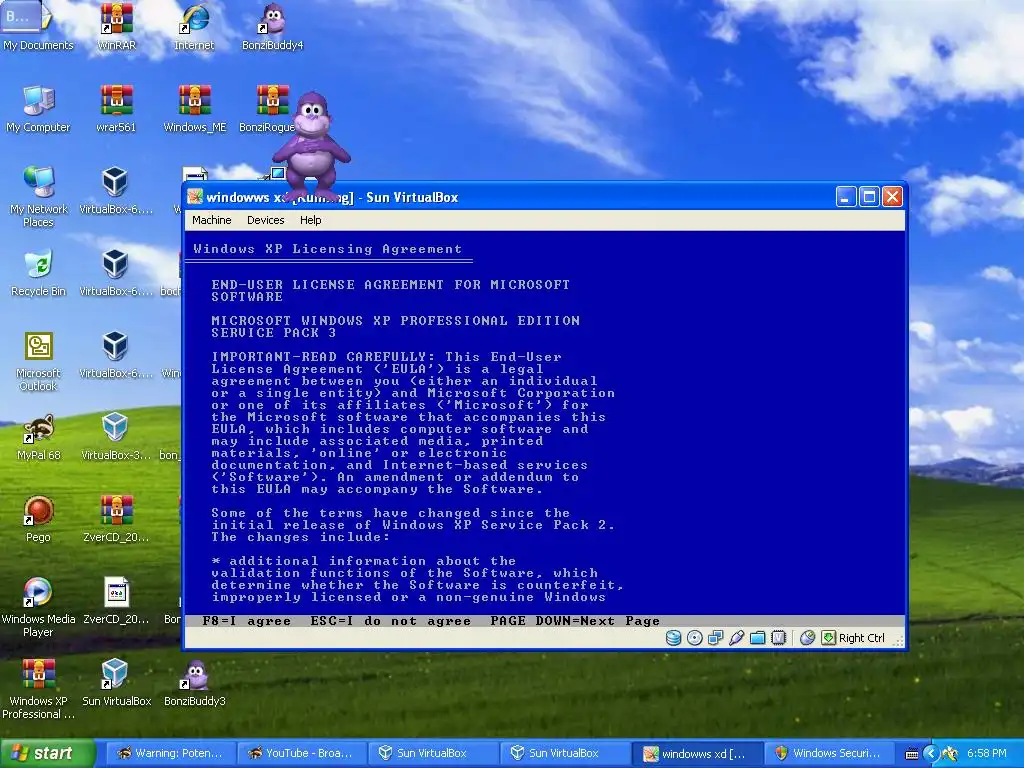The image size is (1024, 768).
Task: Click the CD/DVD optical drive icon in VirtualBox status bar
Action: [x=695, y=638]
